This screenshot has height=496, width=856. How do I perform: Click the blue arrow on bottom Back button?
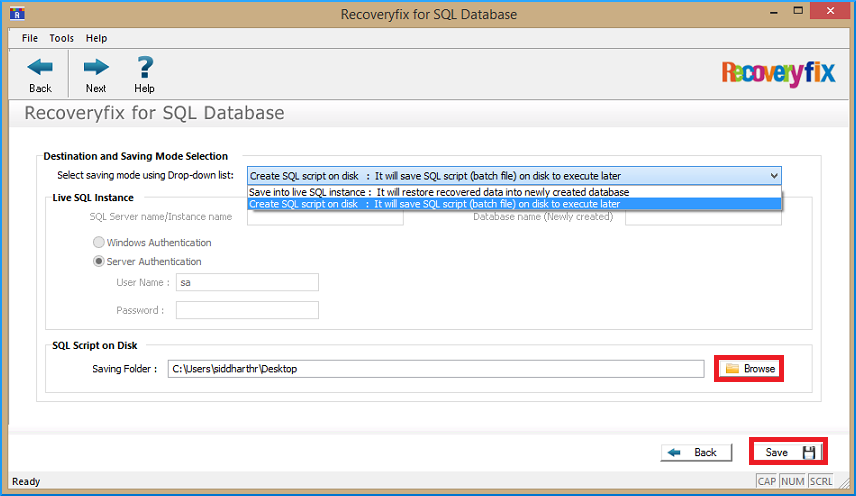674,452
